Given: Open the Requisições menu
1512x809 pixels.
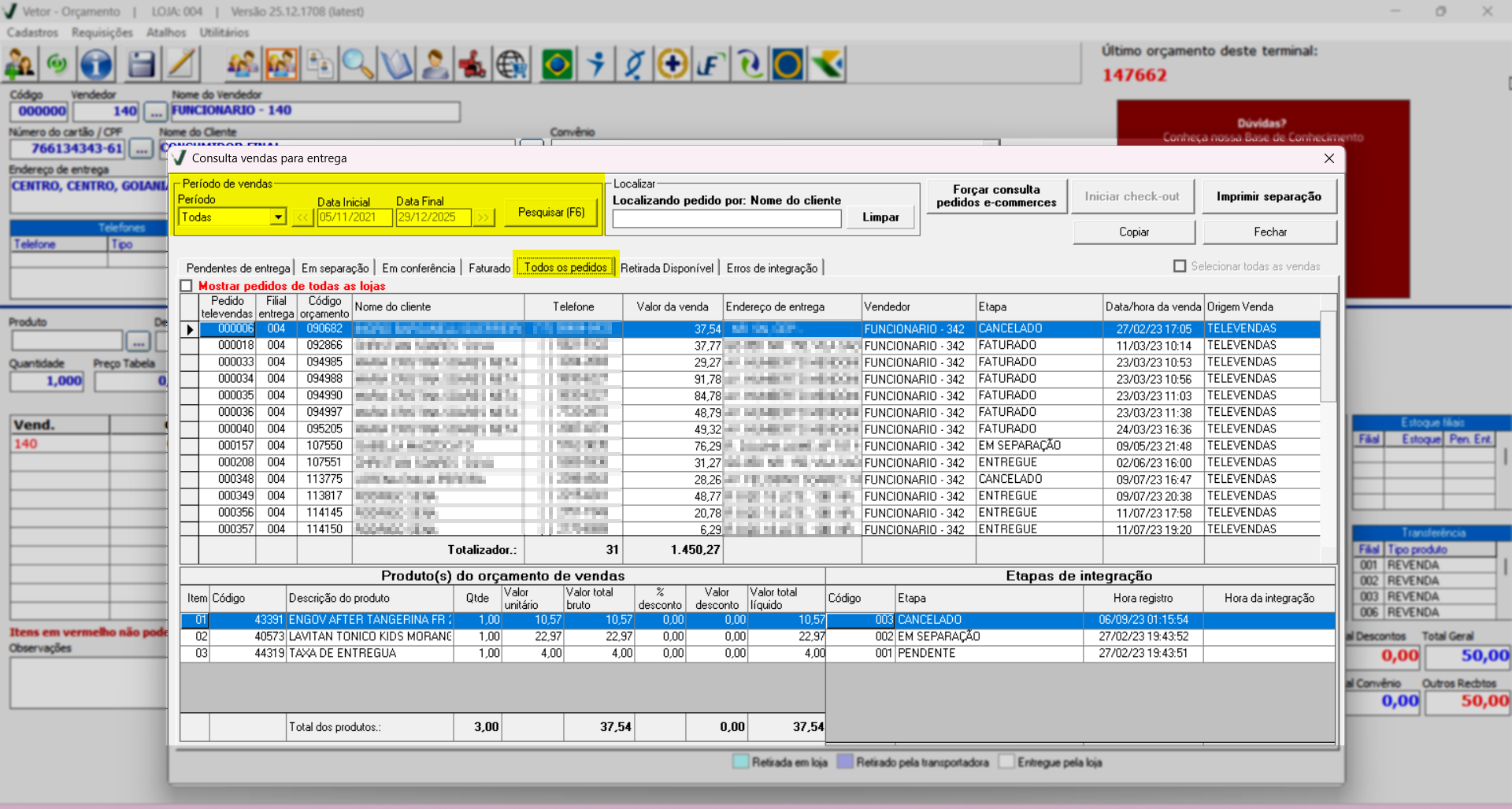Looking at the screenshot, I should [102, 32].
